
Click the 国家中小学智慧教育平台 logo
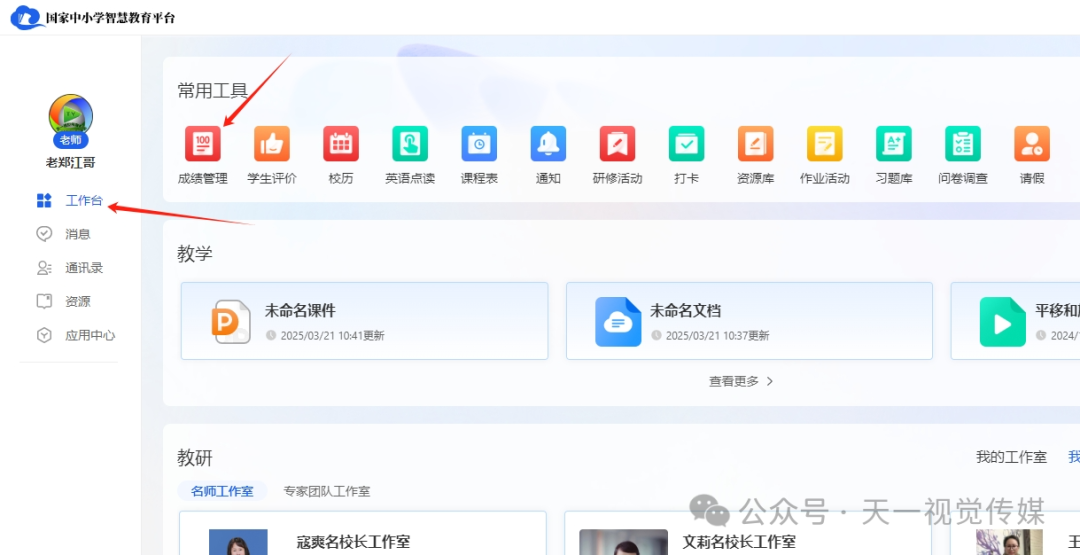pyautogui.click(x=93, y=17)
